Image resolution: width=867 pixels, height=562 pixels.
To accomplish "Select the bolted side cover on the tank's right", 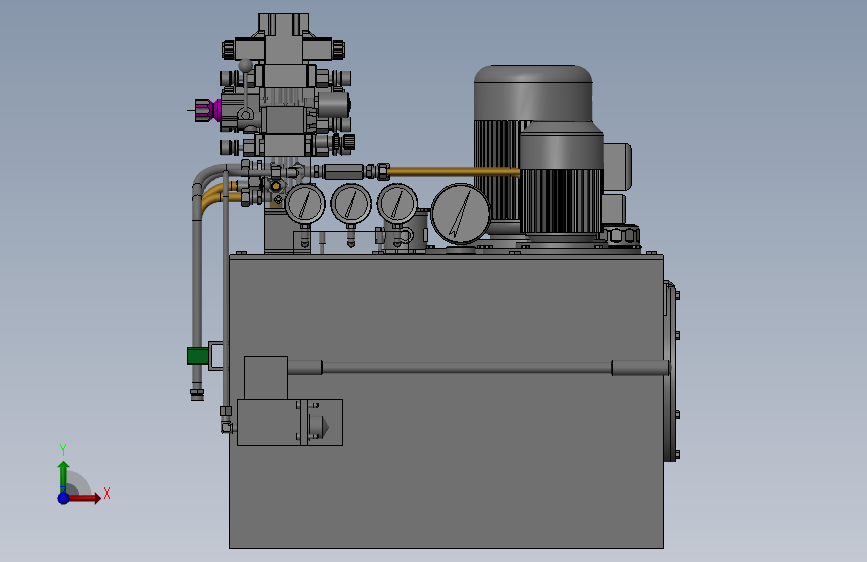I will pyautogui.click(x=672, y=371).
